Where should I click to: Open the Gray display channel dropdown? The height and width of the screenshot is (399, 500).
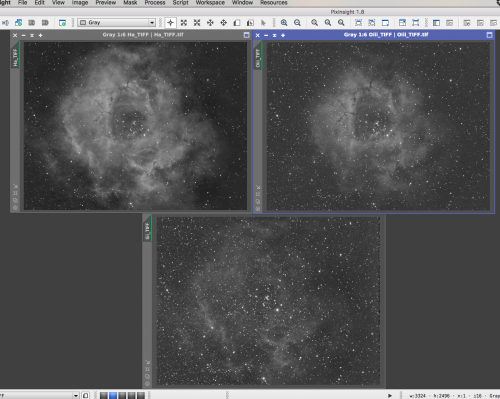(x=117, y=22)
